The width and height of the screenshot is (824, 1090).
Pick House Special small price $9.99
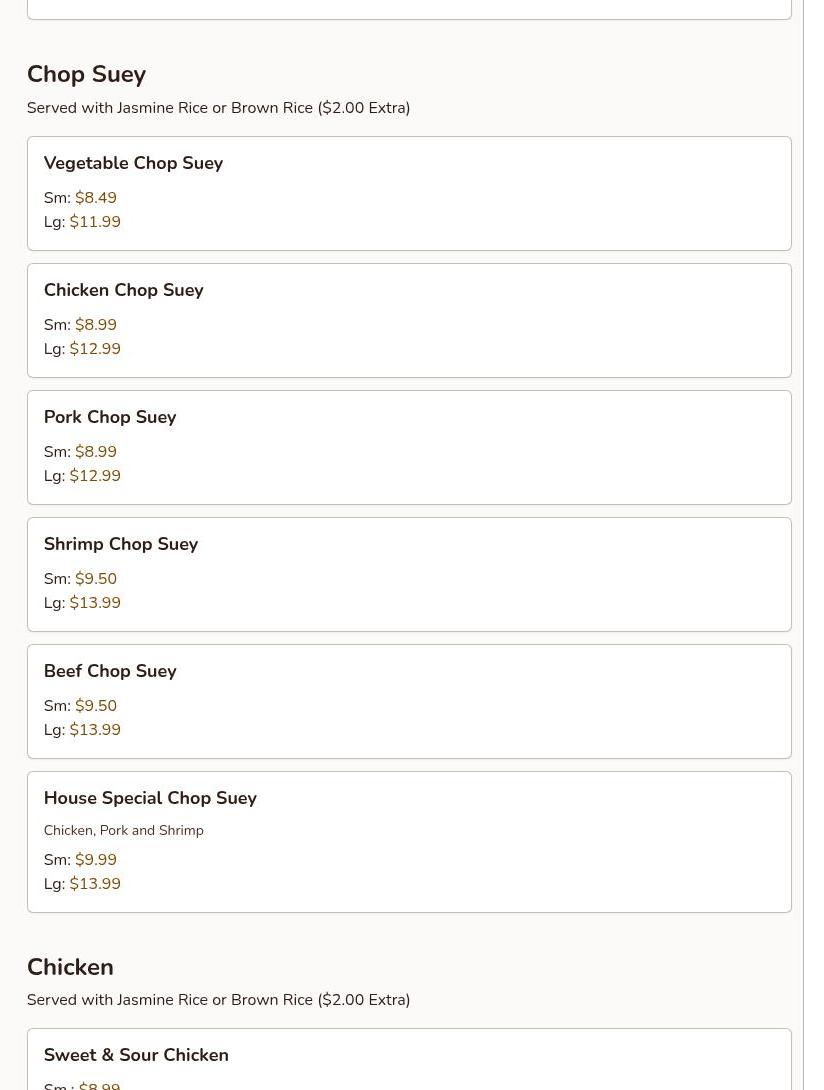coord(95,860)
